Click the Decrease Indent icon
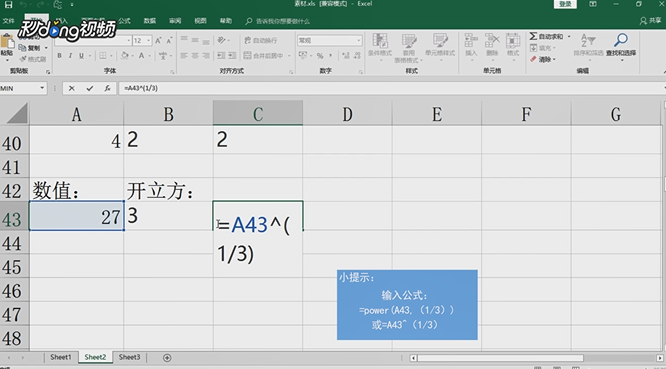Image resolution: width=666 pixels, height=369 pixels. tap(221, 56)
